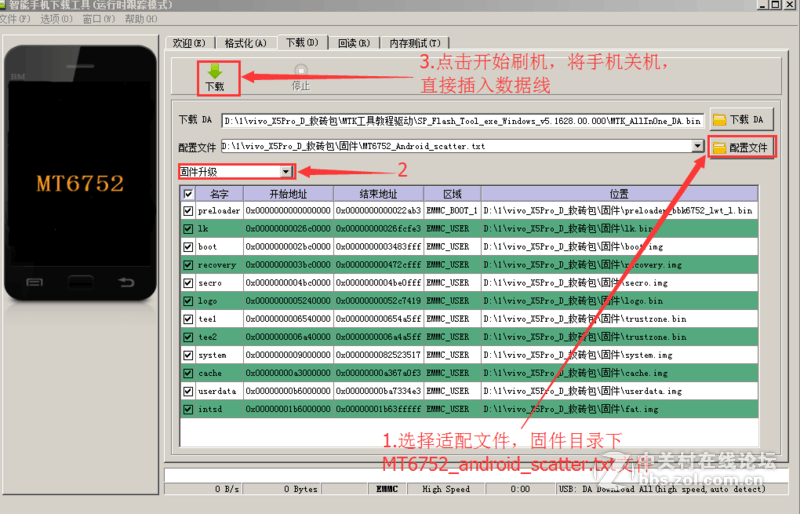Screen dimensions: 800x514
Task: Click the recovery.img location cell
Action: click(619, 265)
